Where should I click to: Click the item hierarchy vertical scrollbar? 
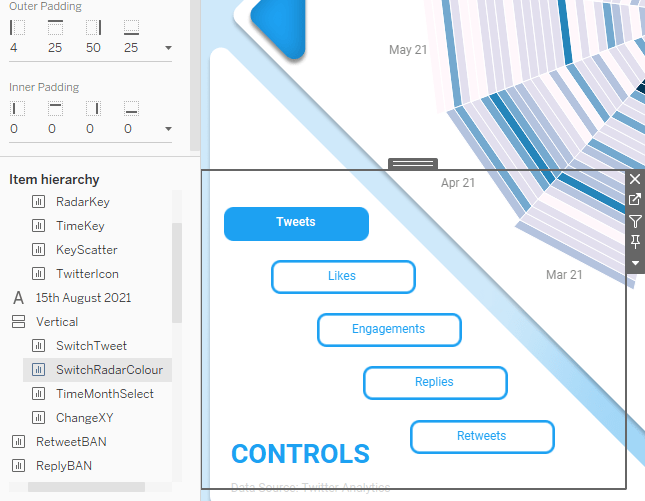177,270
